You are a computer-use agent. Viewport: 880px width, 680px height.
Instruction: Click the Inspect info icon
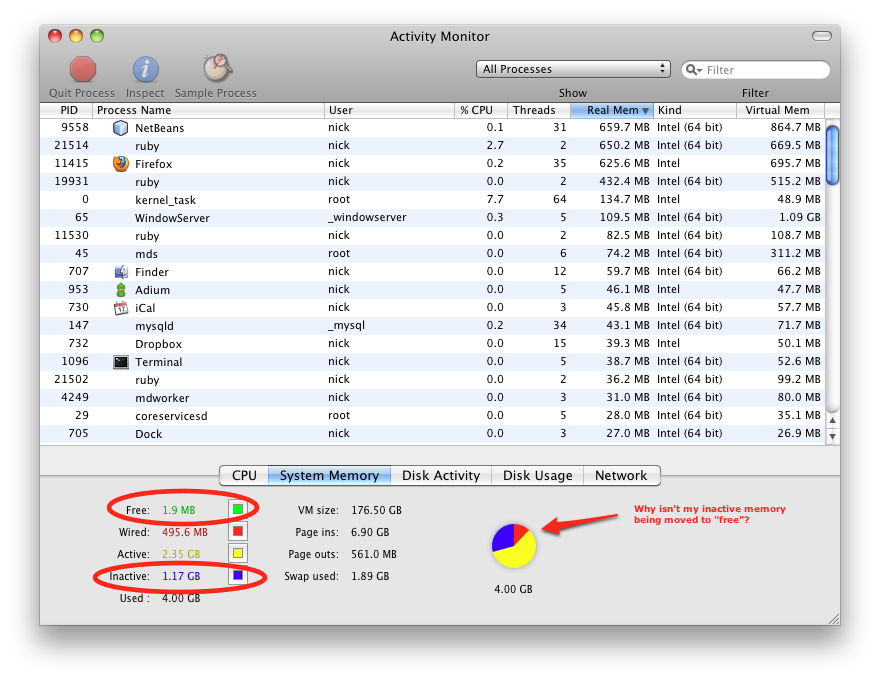(145, 70)
